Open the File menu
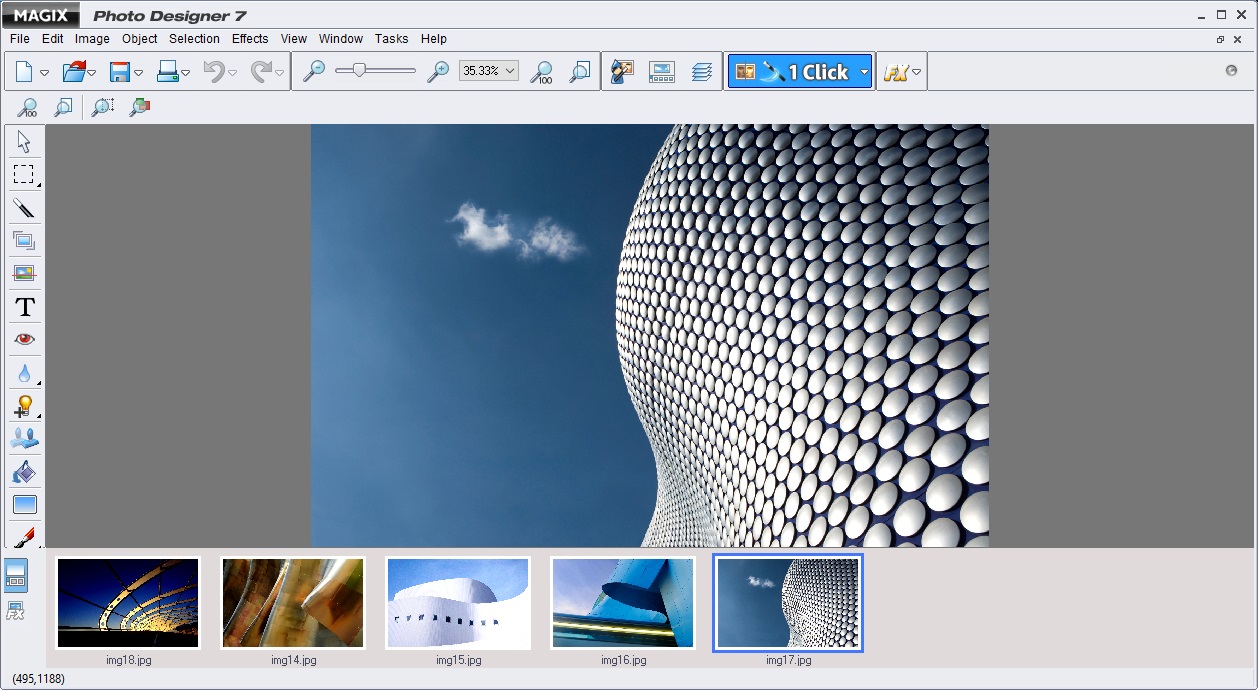The image size is (1258, 690). point(20,39)
